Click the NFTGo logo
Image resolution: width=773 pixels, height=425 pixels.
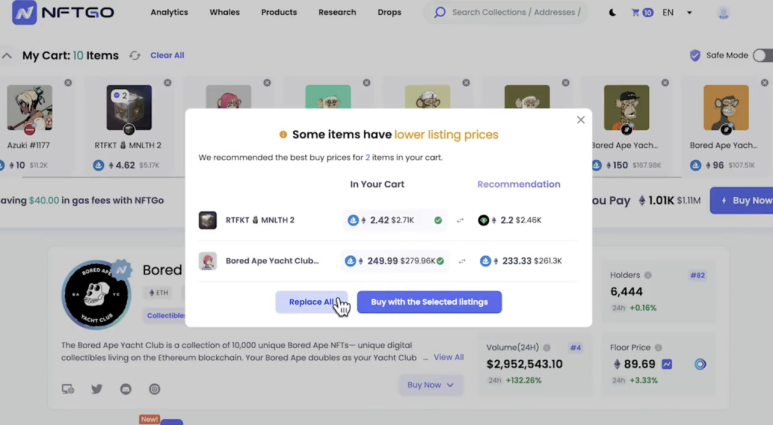click(63, 12)
